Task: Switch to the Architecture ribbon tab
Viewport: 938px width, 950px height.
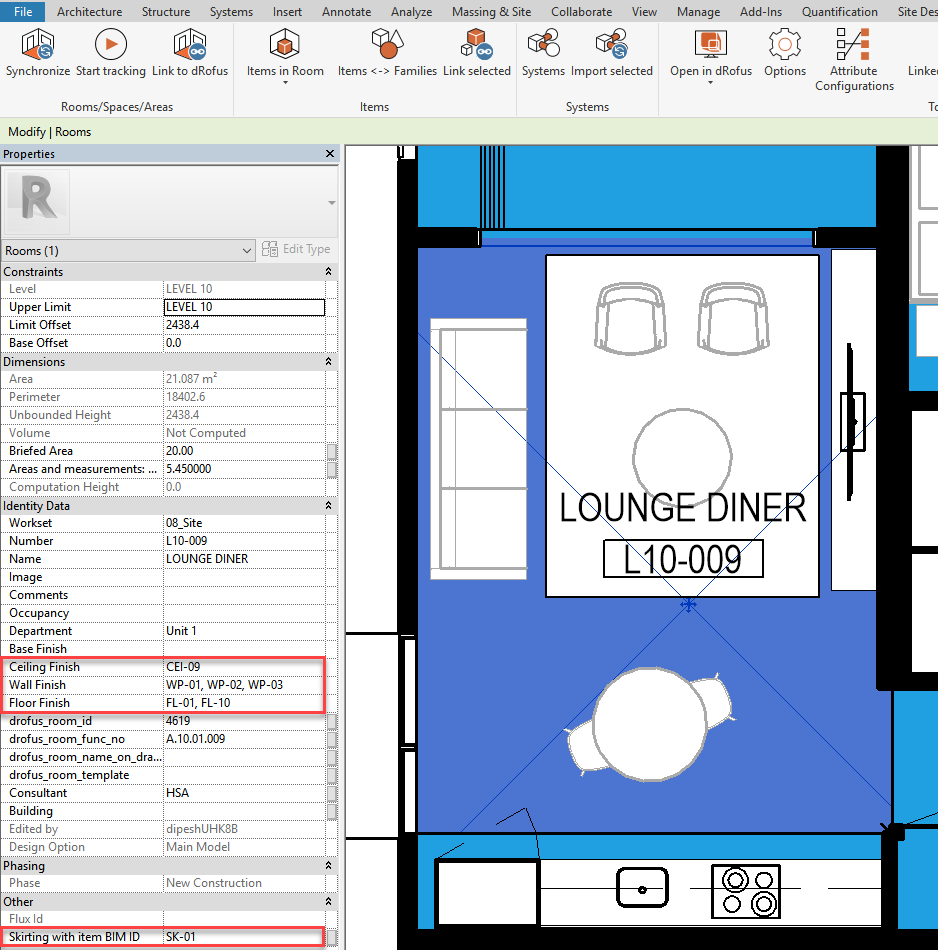Action: pos(90,12)
